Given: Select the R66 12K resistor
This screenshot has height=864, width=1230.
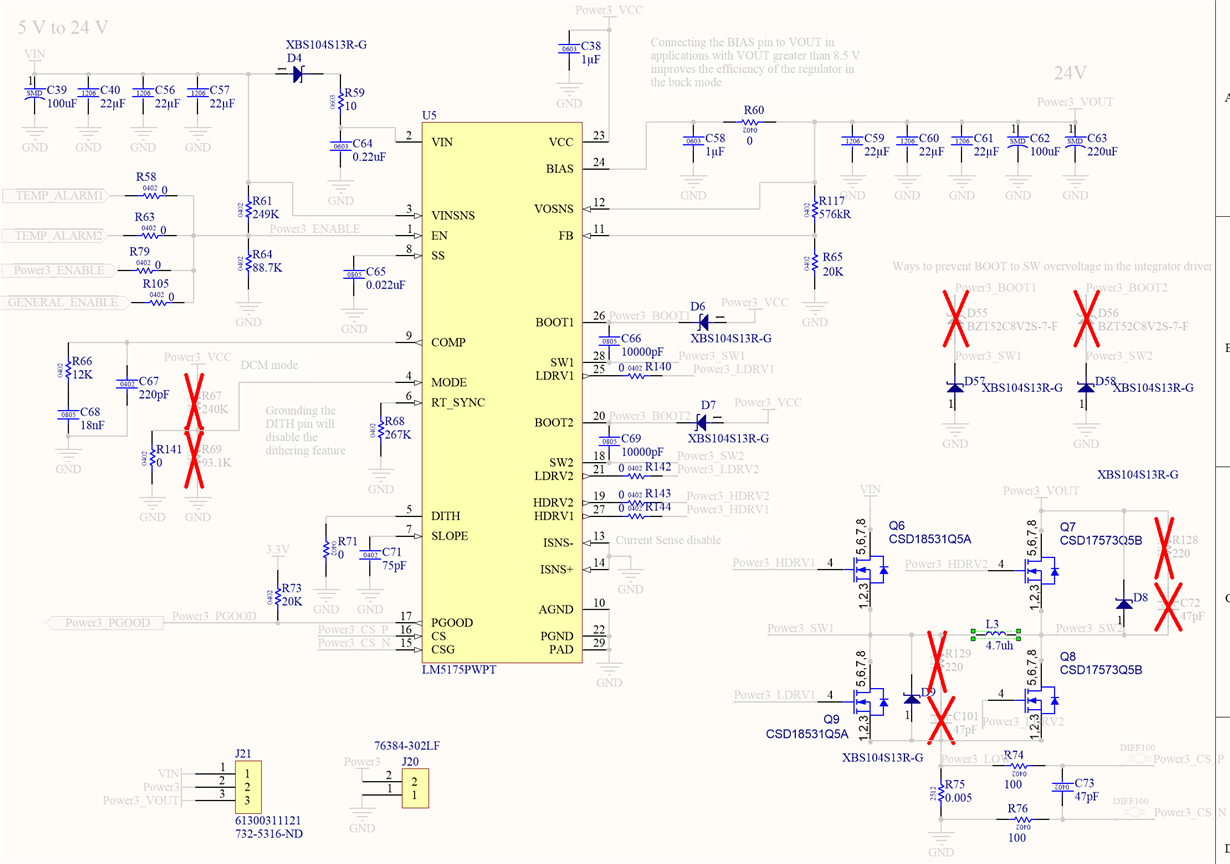Looking at the screenshot, I should tap(67, 370).
